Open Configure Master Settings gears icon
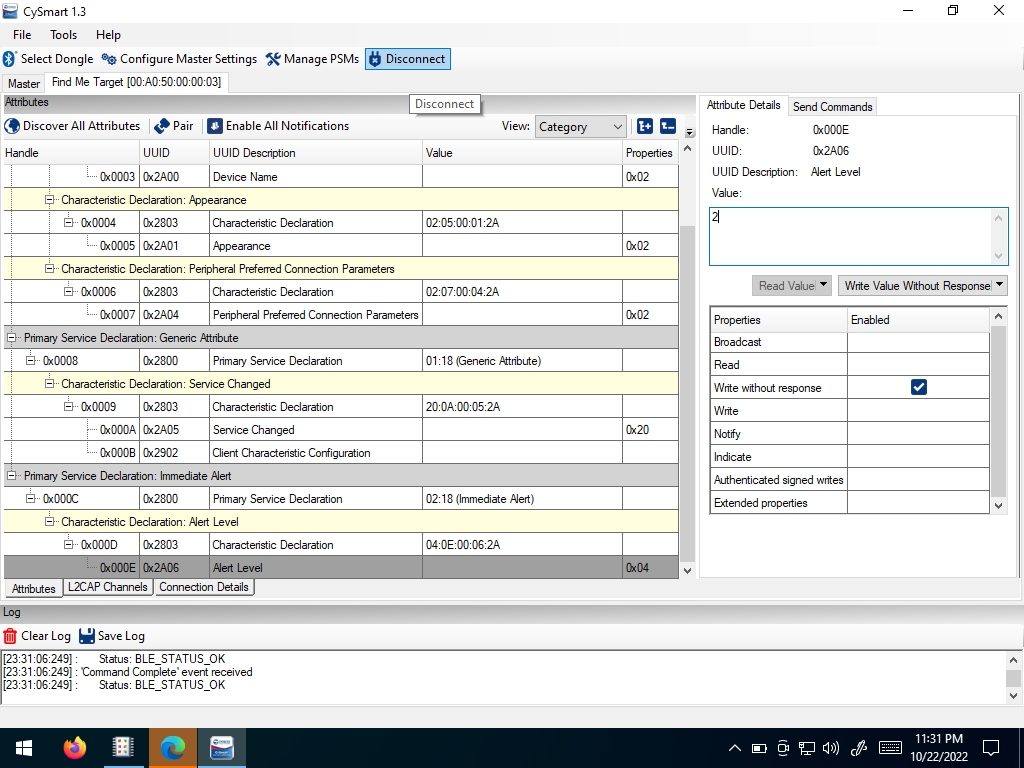This screenshot has width=1024, height=768. 109,59
